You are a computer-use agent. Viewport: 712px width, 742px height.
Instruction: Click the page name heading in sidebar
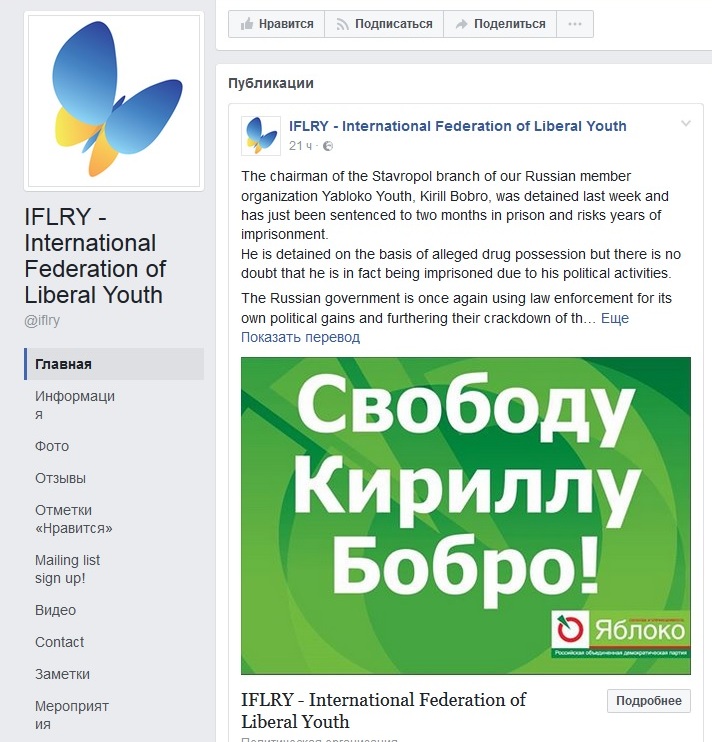pos(95,256)
